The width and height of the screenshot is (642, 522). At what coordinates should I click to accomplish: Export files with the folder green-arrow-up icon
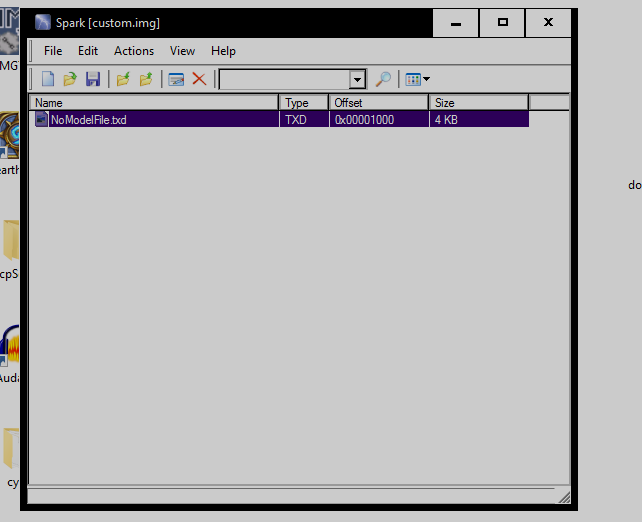coord(146,79)
